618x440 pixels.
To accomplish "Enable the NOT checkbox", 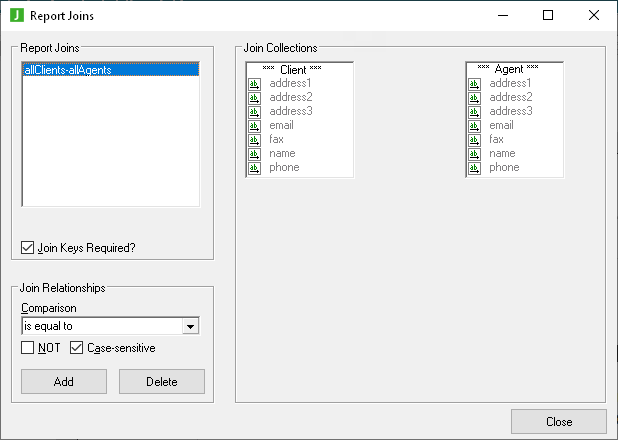I will click(27, 348).
